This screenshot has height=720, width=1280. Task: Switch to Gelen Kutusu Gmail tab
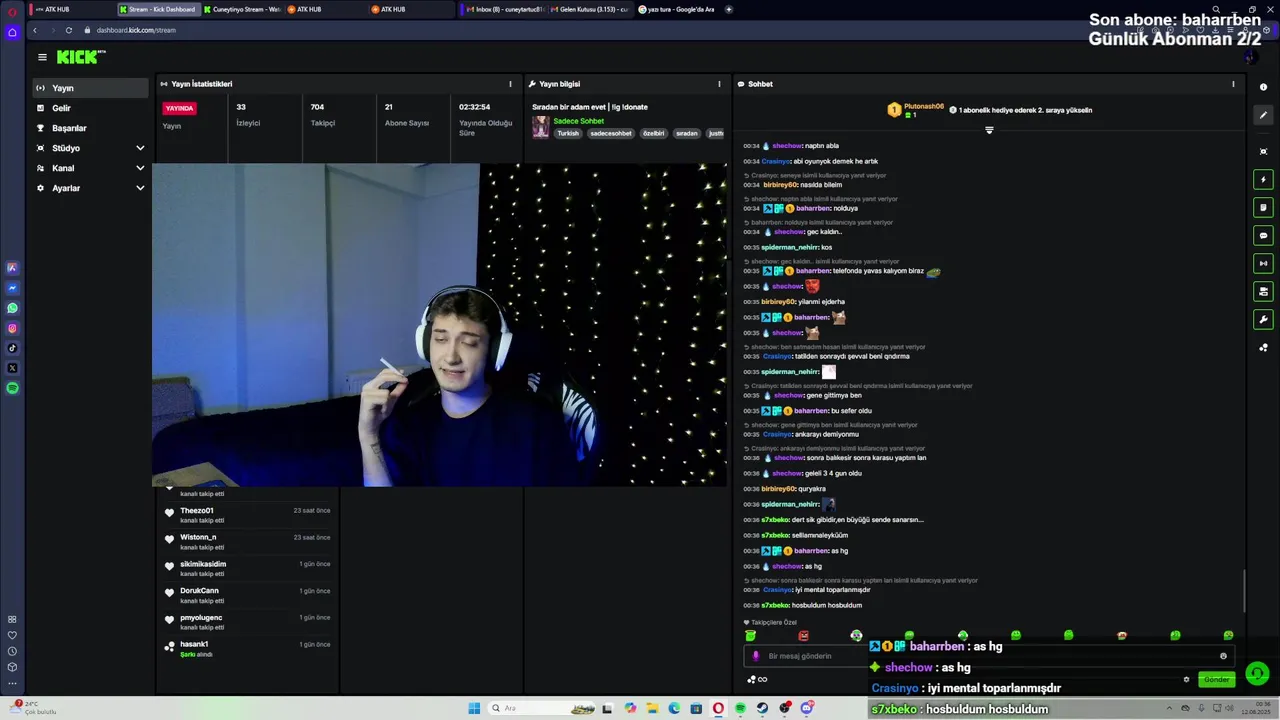point(590,9)
